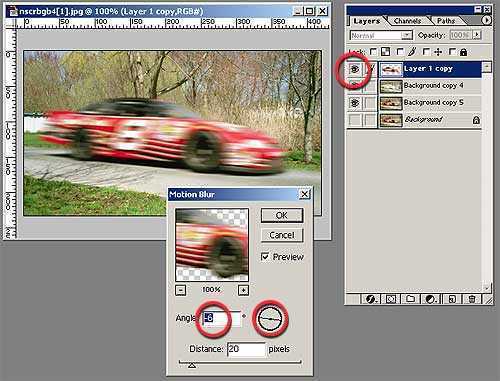500x381 pixels.
Task: Click the Add layer mask icon
Action: click(391, 299)
